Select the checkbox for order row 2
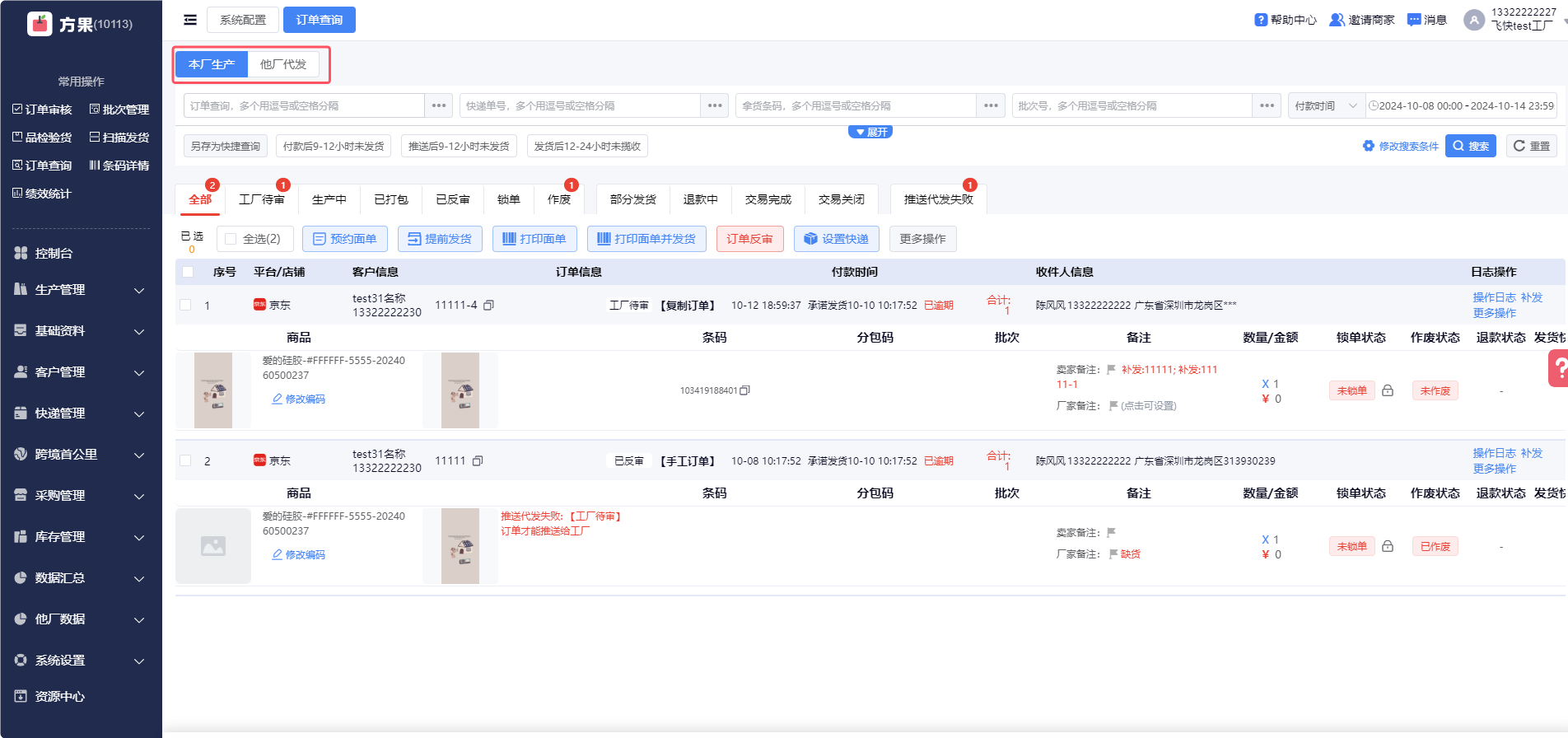The width and height of the screenshot is (1568, 738). [x=186, y=460]
